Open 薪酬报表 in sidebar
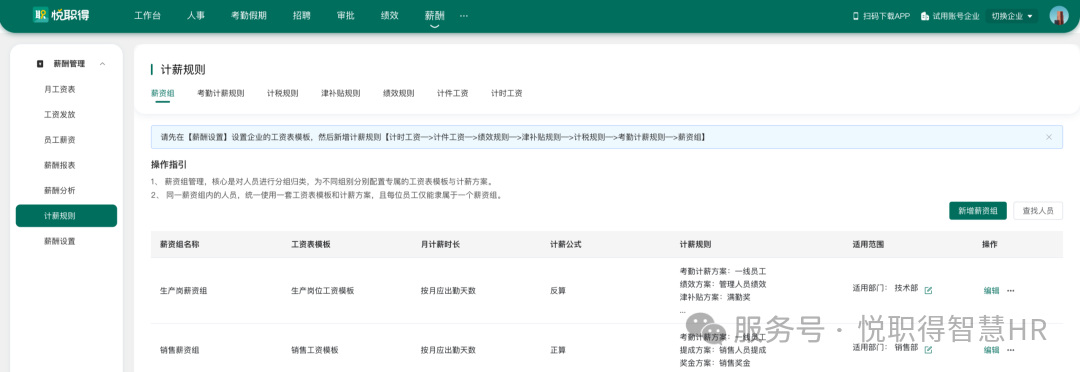This screenshot has width=1080, height=372. 59,165
